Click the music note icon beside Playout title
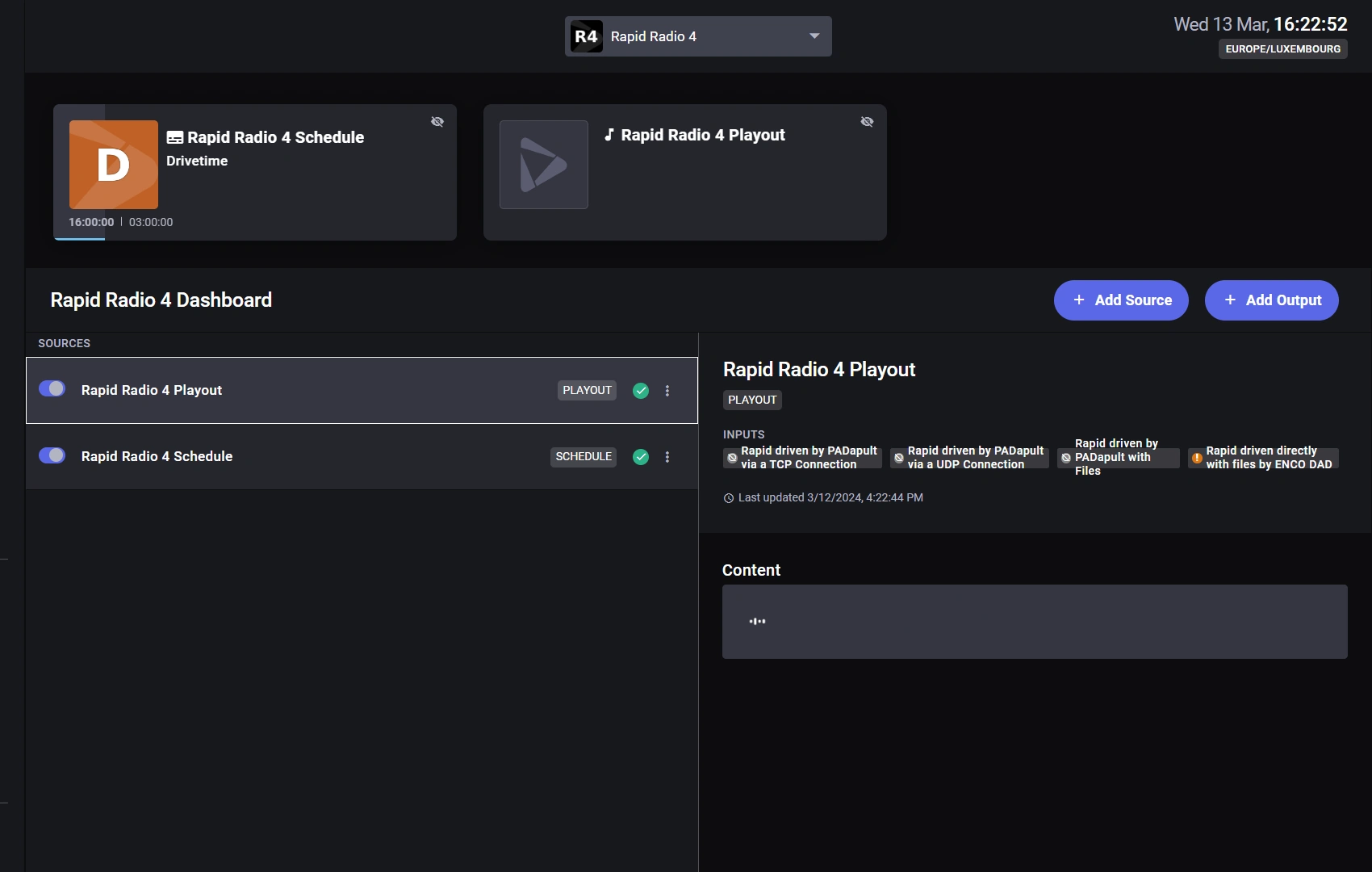Image resolution: width=1372 pixels, height=872 pixels. [609, 135]
